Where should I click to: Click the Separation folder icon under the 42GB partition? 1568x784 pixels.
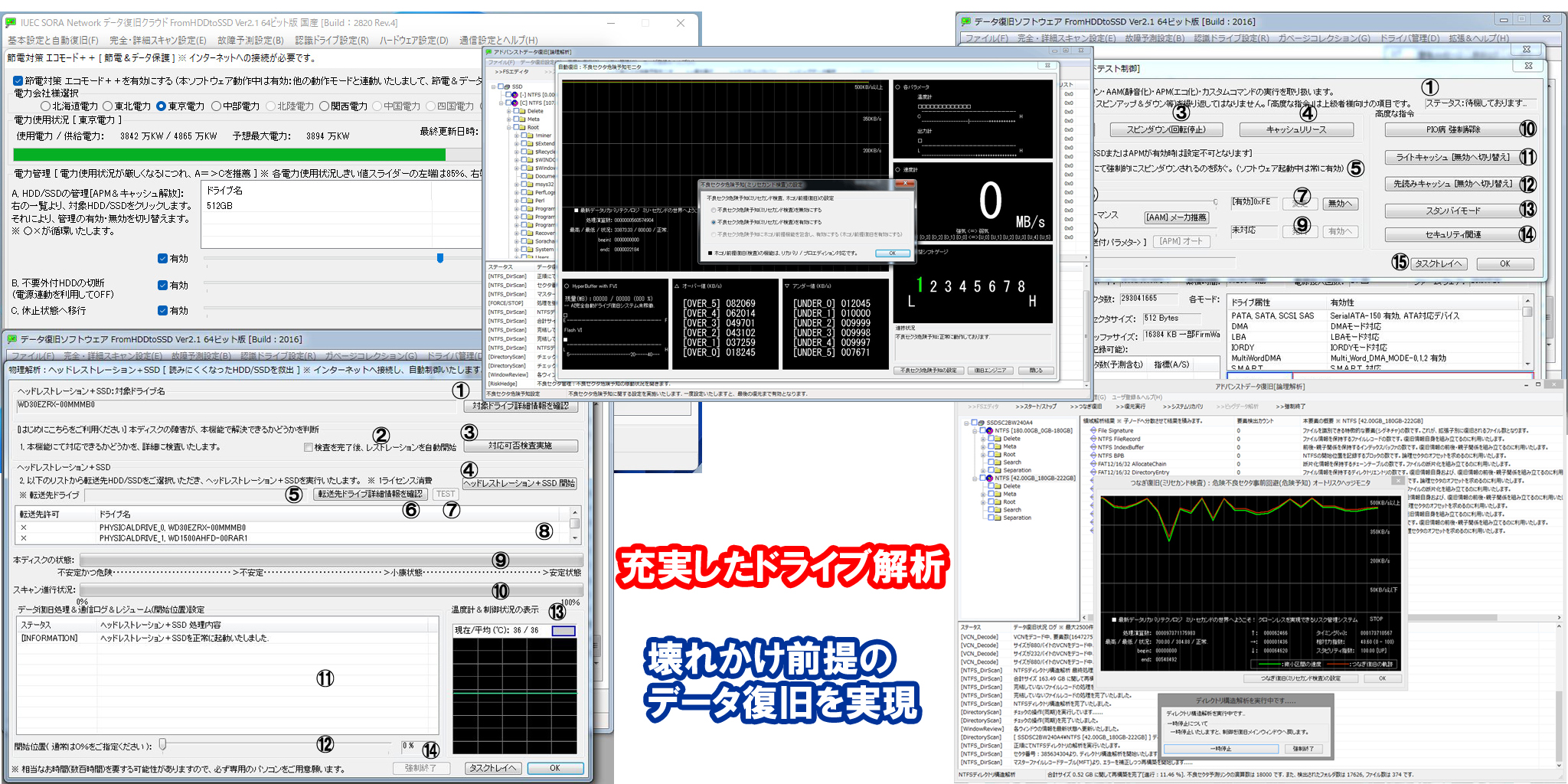coord(998,518)
